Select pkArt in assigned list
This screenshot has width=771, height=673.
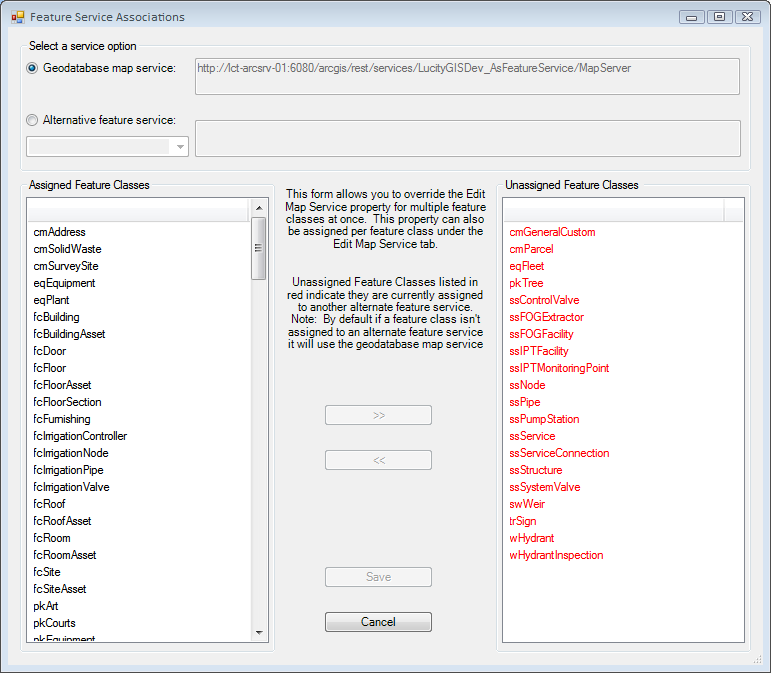[x=46, y=606]
